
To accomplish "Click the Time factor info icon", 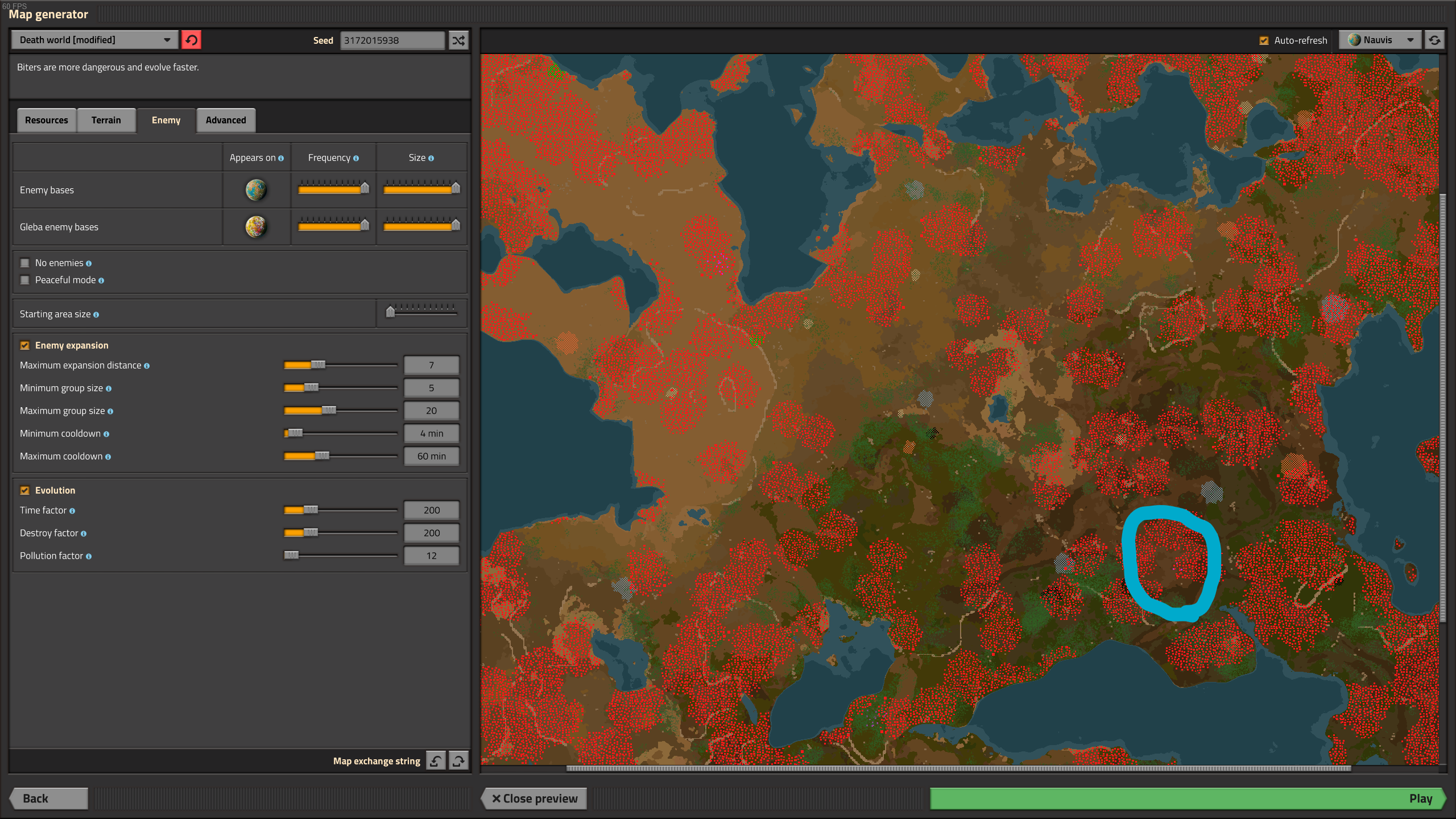I will [x=72, y=511].
